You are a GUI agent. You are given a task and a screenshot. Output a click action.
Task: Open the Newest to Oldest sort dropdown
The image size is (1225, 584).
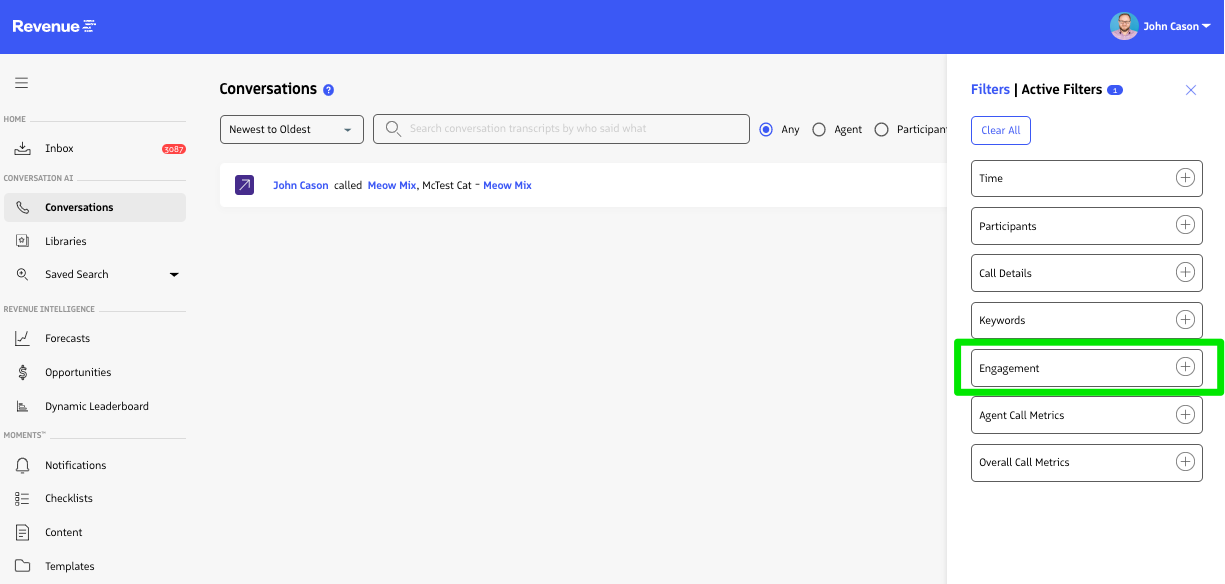292,129
